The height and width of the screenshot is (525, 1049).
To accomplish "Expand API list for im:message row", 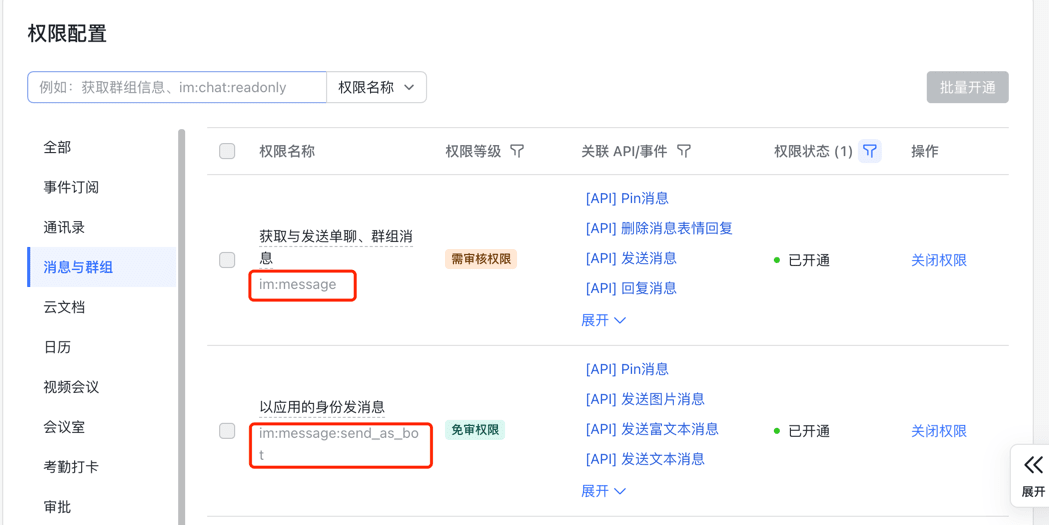I will 603,320.
